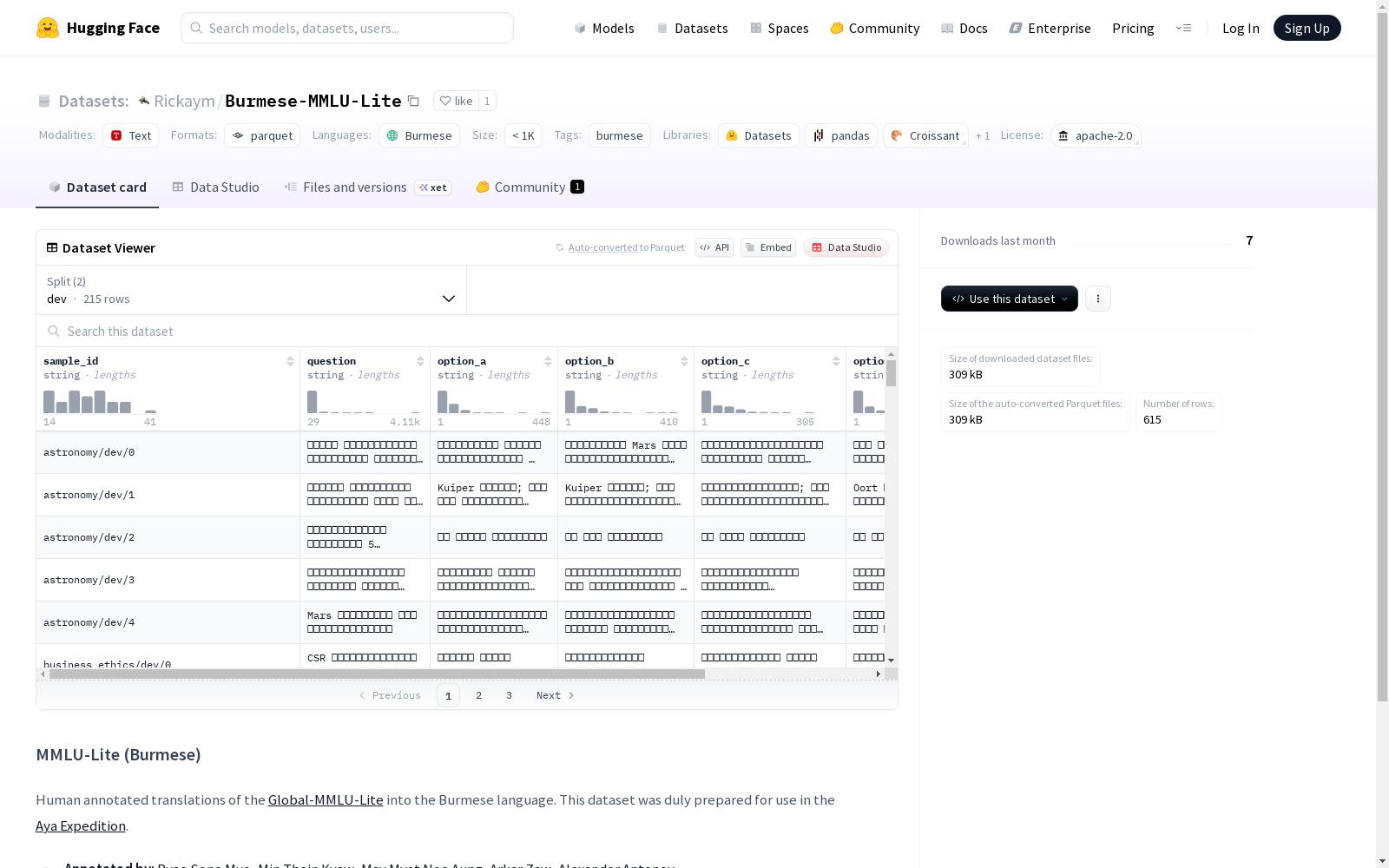Click Log In
The width and height of the screenshot is (1389, 868).
(x=1241, y=28)
